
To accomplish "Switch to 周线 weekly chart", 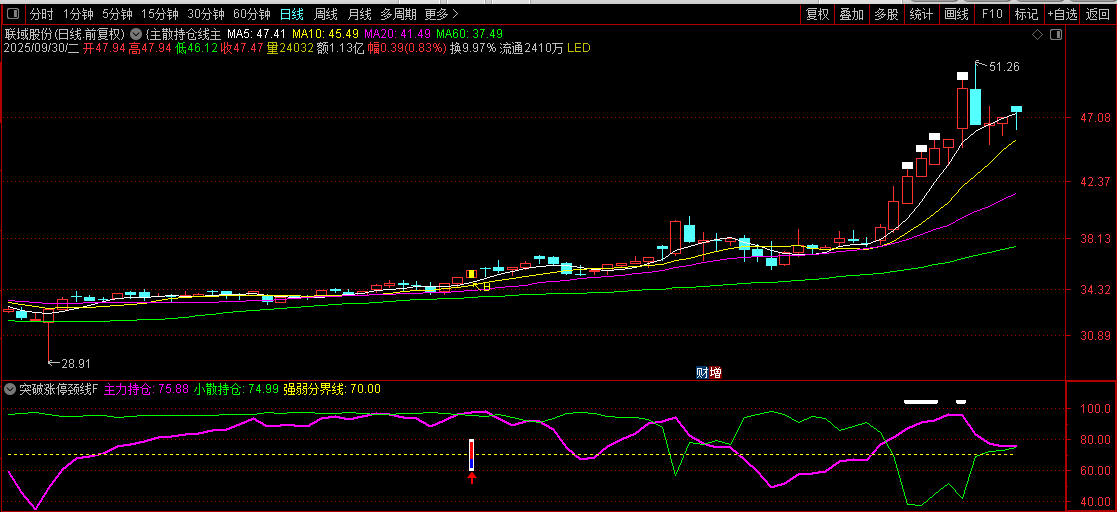I will 326,14.
